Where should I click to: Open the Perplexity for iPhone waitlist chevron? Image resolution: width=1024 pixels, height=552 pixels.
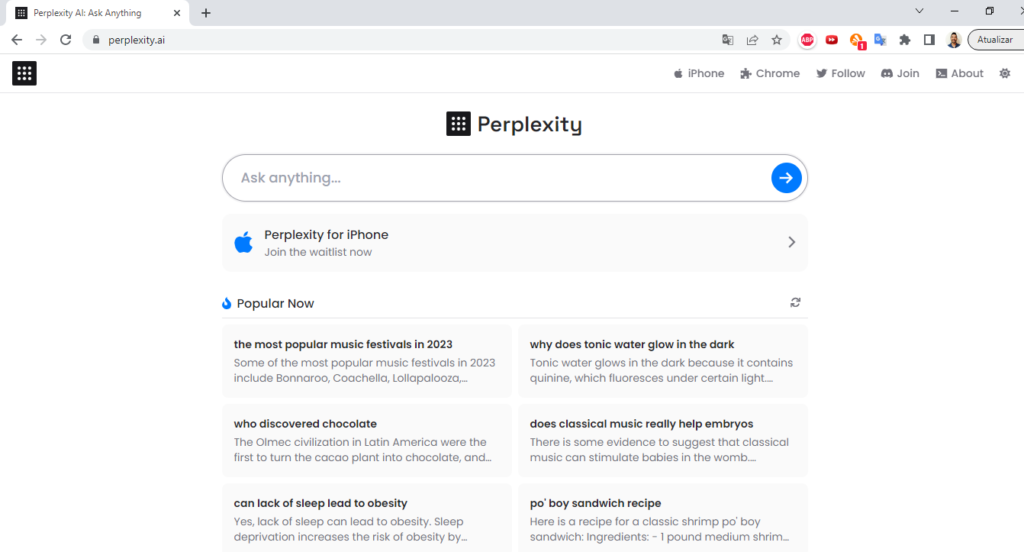tap(792, 242)
